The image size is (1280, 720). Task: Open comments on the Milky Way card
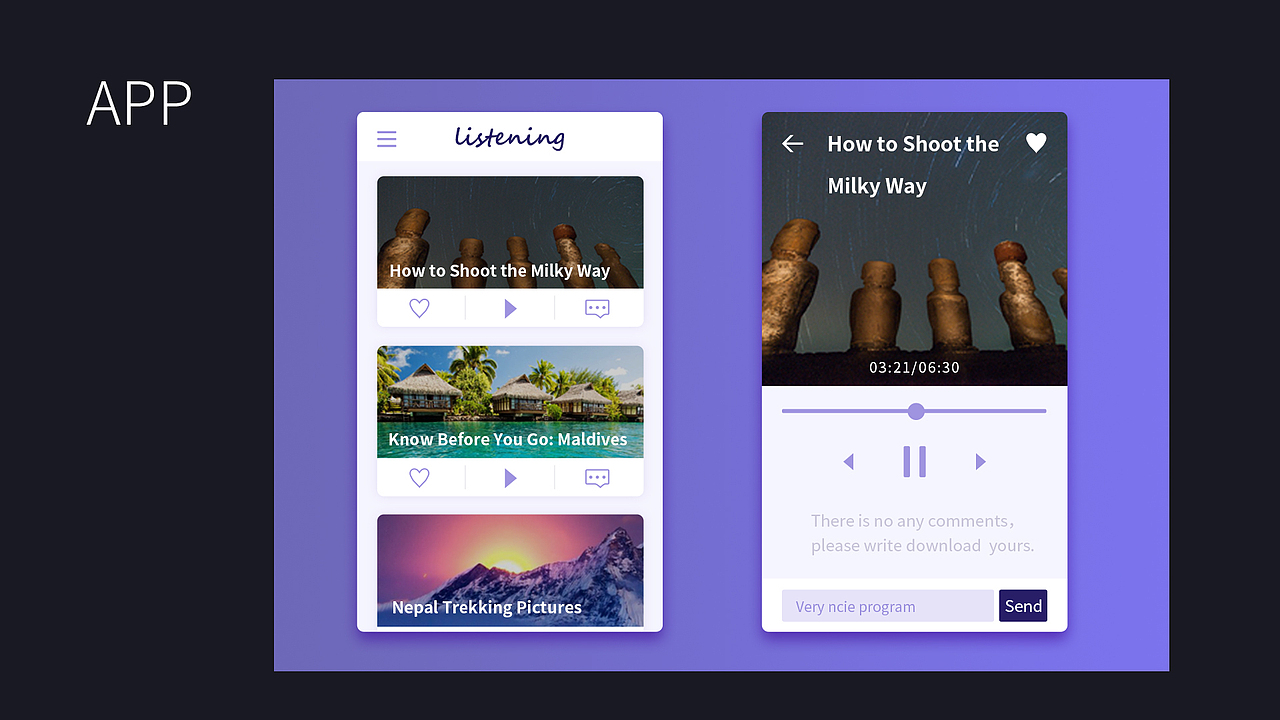(x=597, y=308)
